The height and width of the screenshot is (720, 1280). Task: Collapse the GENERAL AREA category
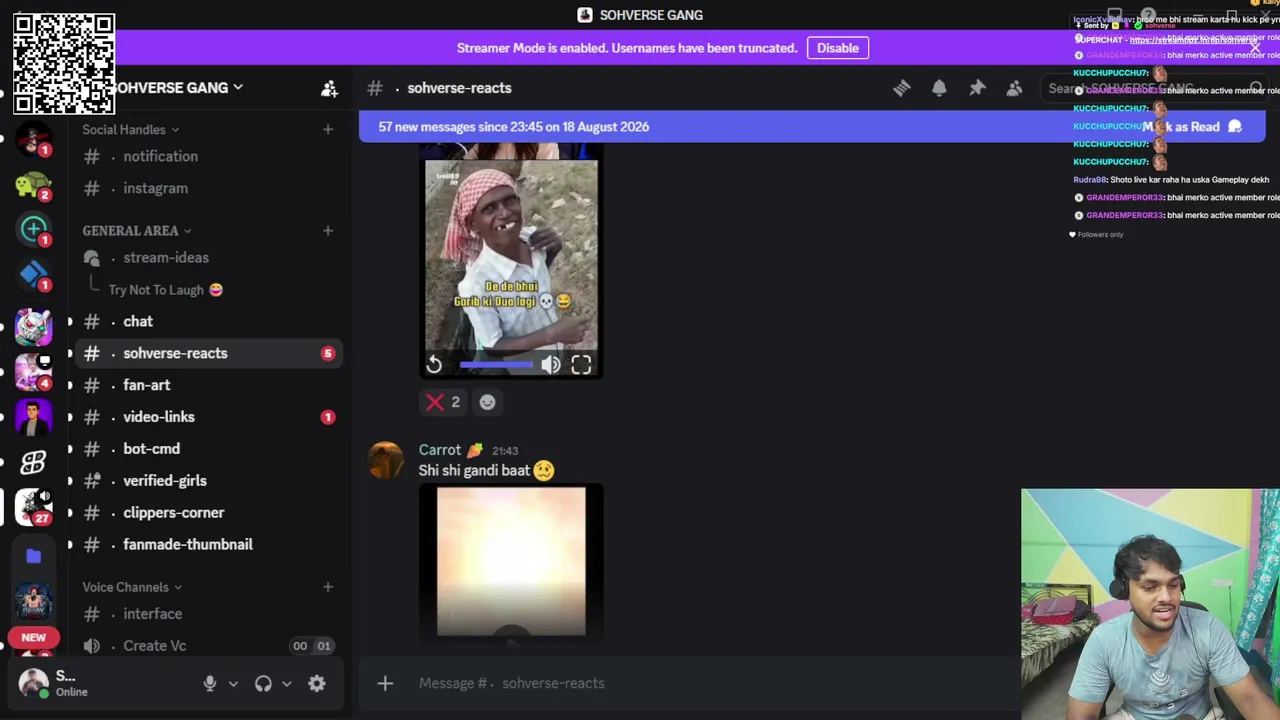click(x=137, y=231)
